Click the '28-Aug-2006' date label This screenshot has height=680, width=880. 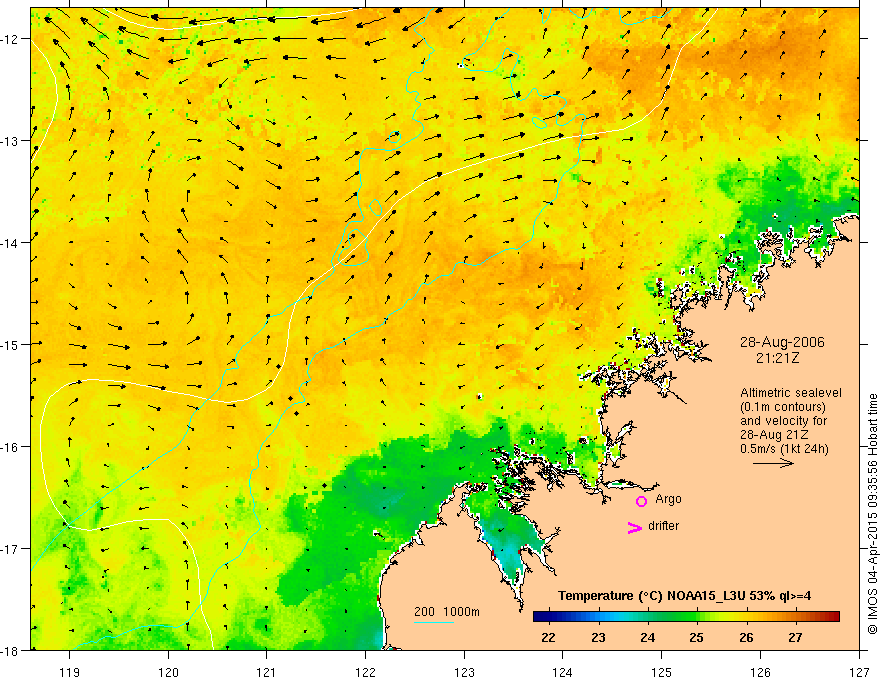(x=782, y=342)
